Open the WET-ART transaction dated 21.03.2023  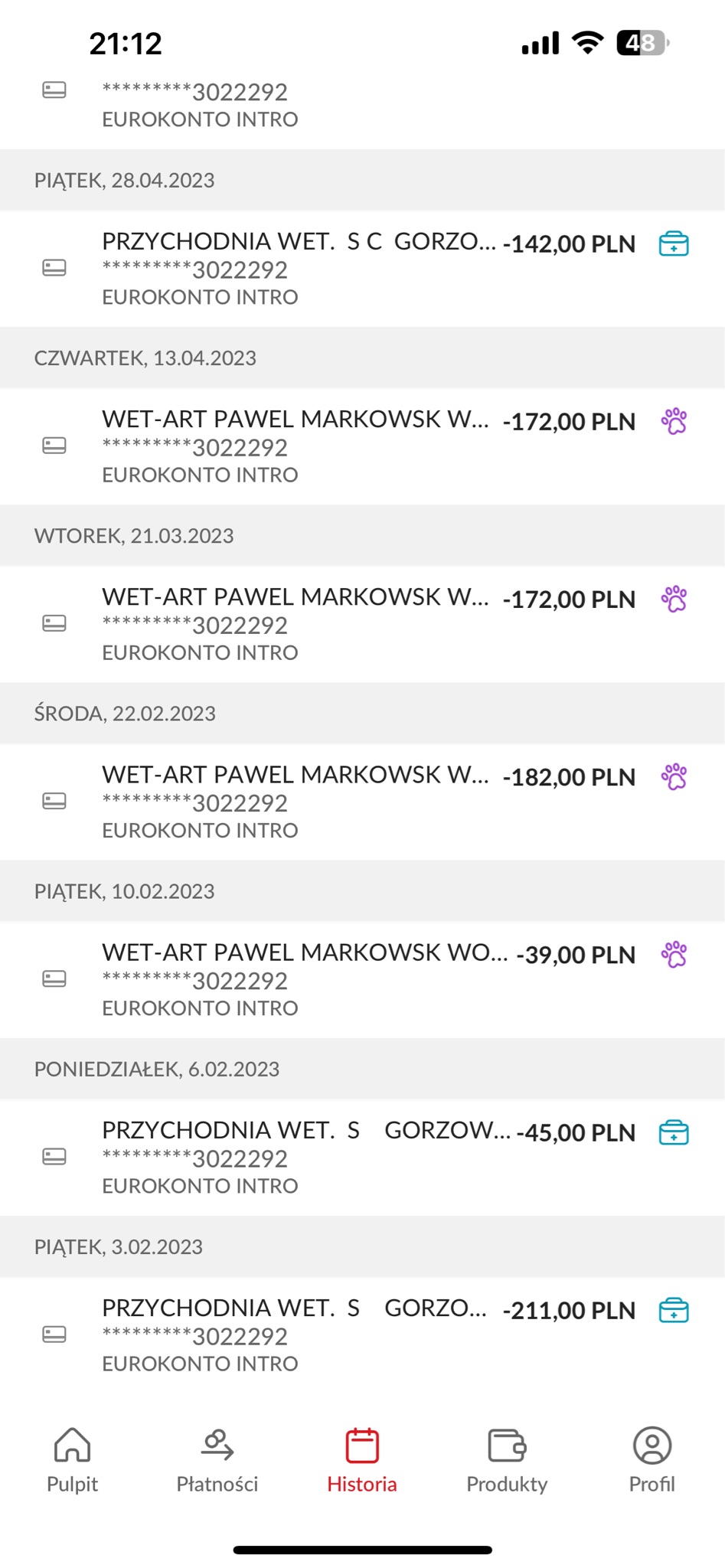pos(362,624)
